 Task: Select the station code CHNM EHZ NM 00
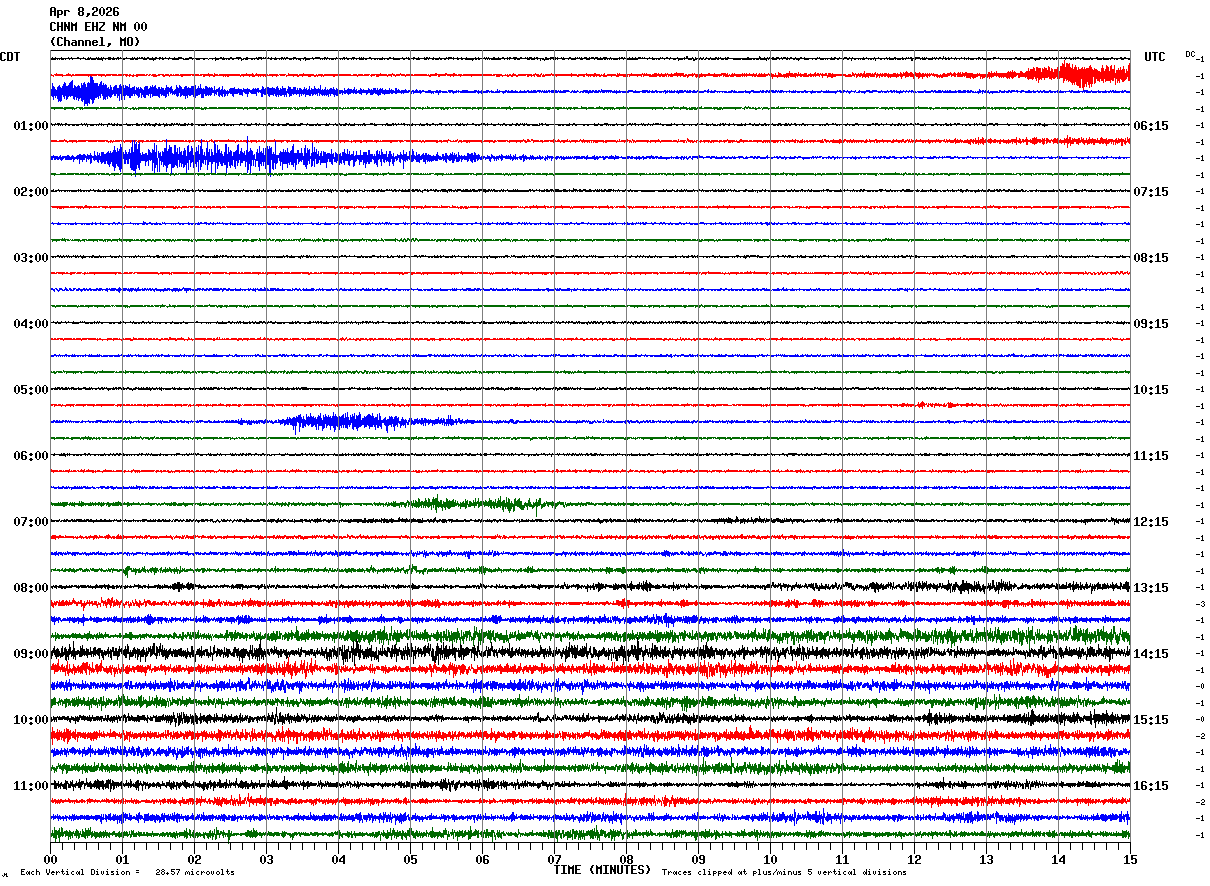click(x=98, y=27)
